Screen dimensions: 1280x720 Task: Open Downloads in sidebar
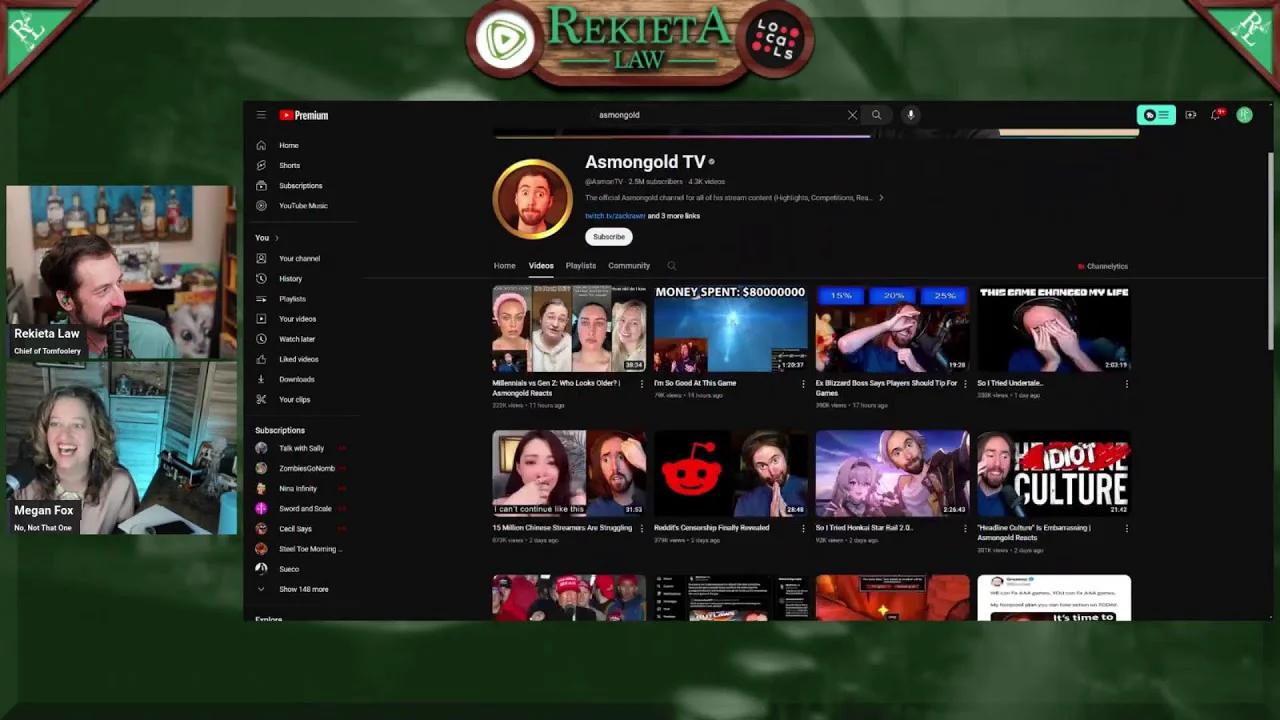tap(296, 379)
